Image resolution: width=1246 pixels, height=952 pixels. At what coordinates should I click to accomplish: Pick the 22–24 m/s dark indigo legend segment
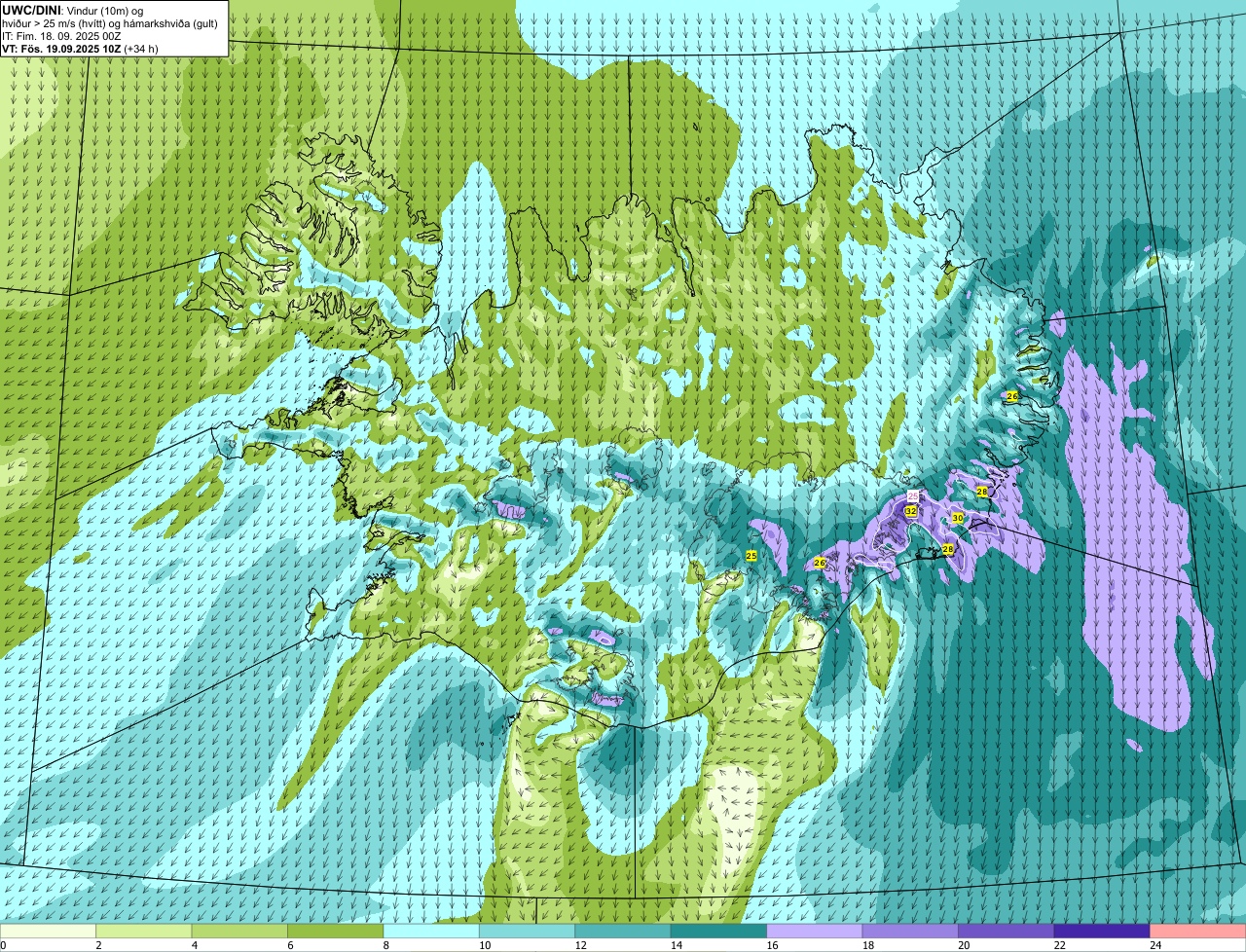[1102, 931]
